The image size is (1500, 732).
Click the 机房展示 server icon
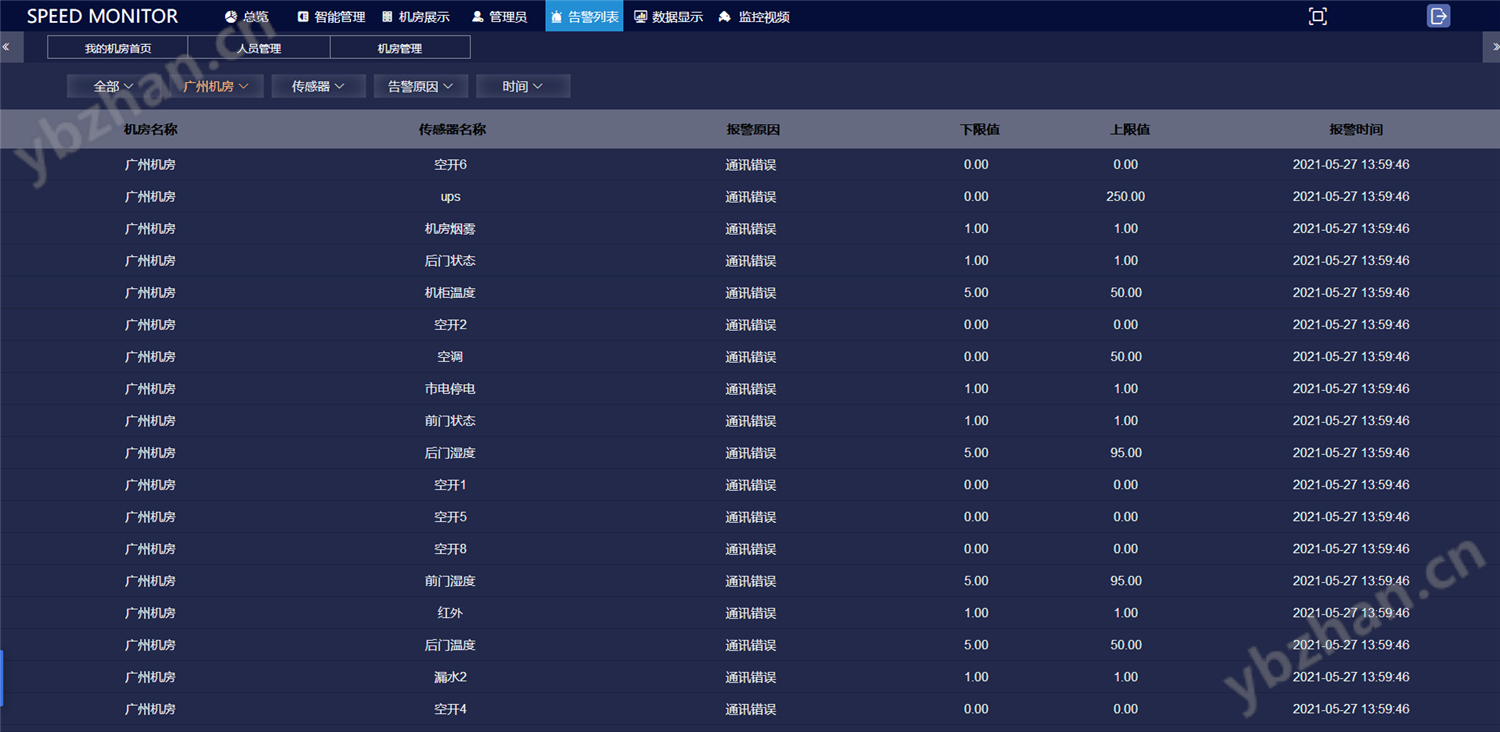click(x=387, y=17)
